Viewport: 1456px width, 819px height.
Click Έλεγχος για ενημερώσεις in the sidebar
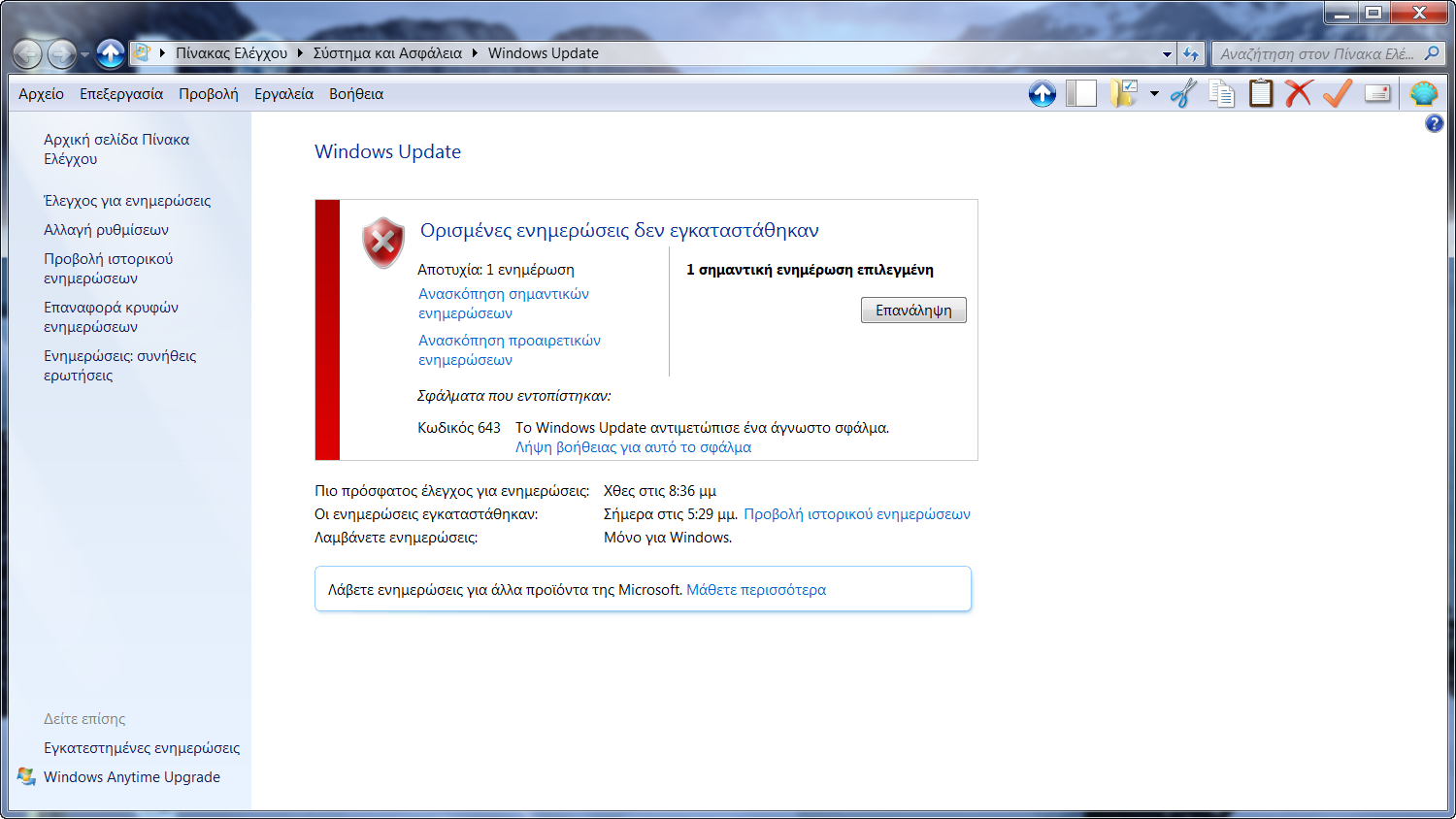tap(127, 201)
